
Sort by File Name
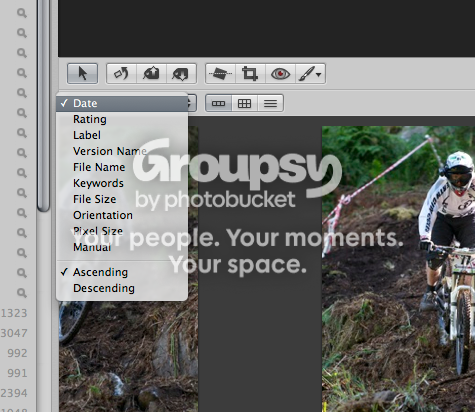coord(122,167)
